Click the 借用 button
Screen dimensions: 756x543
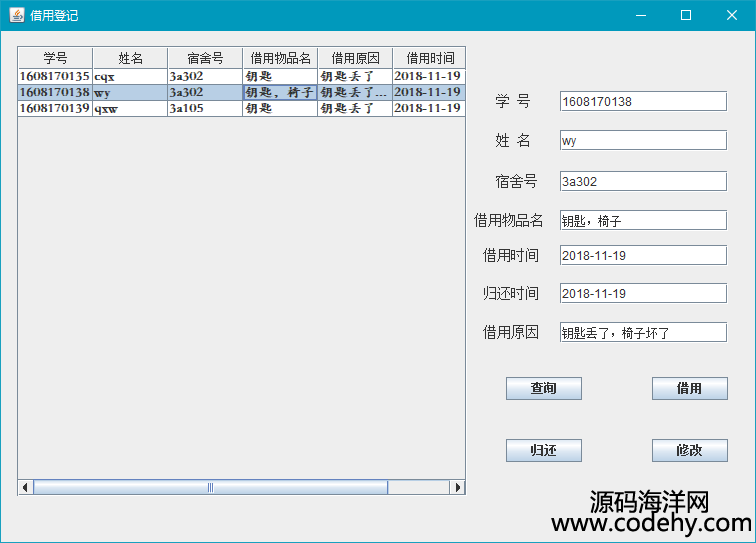click(x=689, y=388)
